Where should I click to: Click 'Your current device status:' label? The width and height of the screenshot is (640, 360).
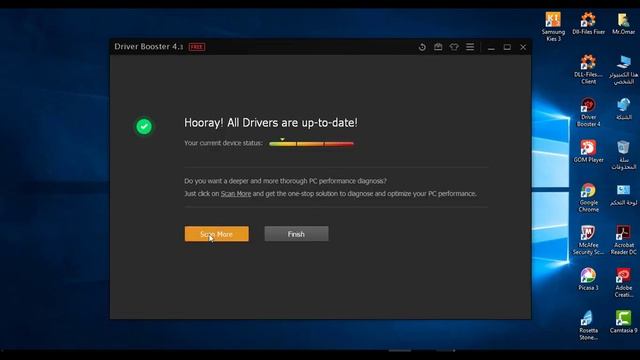click(223, 143)
